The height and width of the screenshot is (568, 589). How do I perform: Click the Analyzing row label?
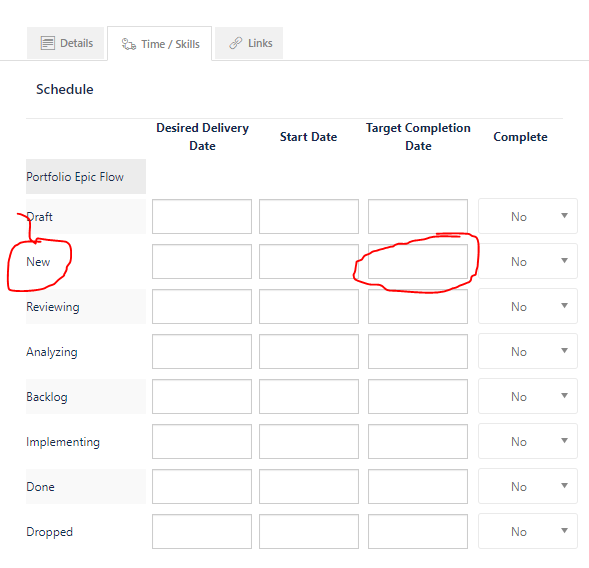click(x=52, y=352)
